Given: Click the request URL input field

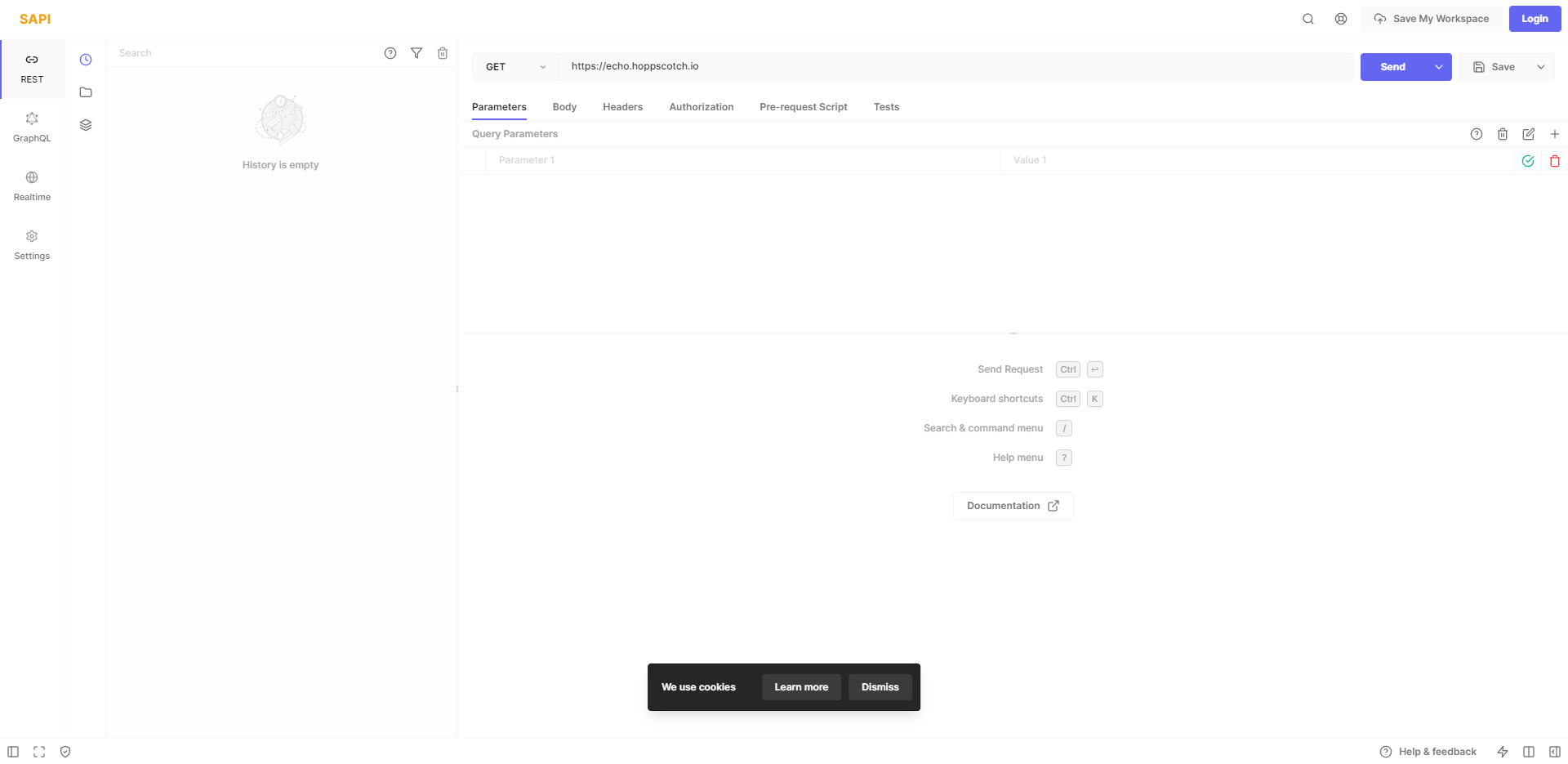Looking at the screenshot, I should [955, 67].
